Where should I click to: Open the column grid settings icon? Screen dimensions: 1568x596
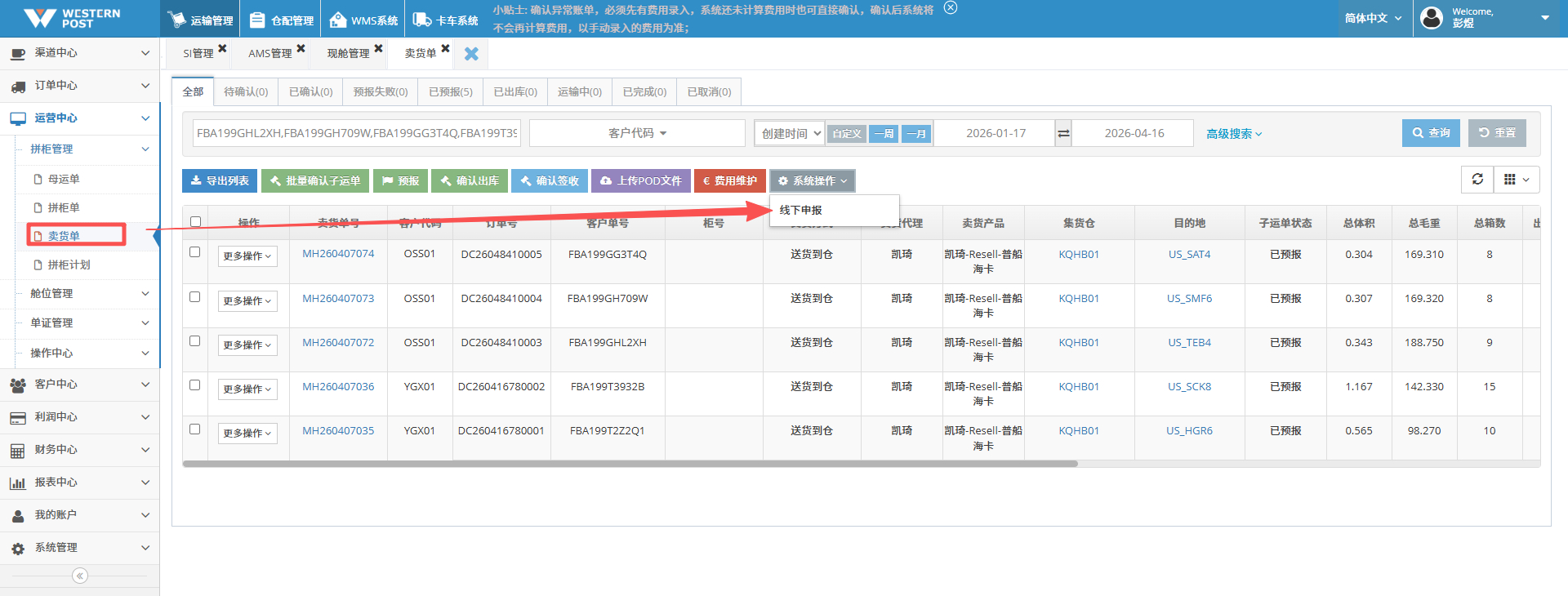point(1517,180)
